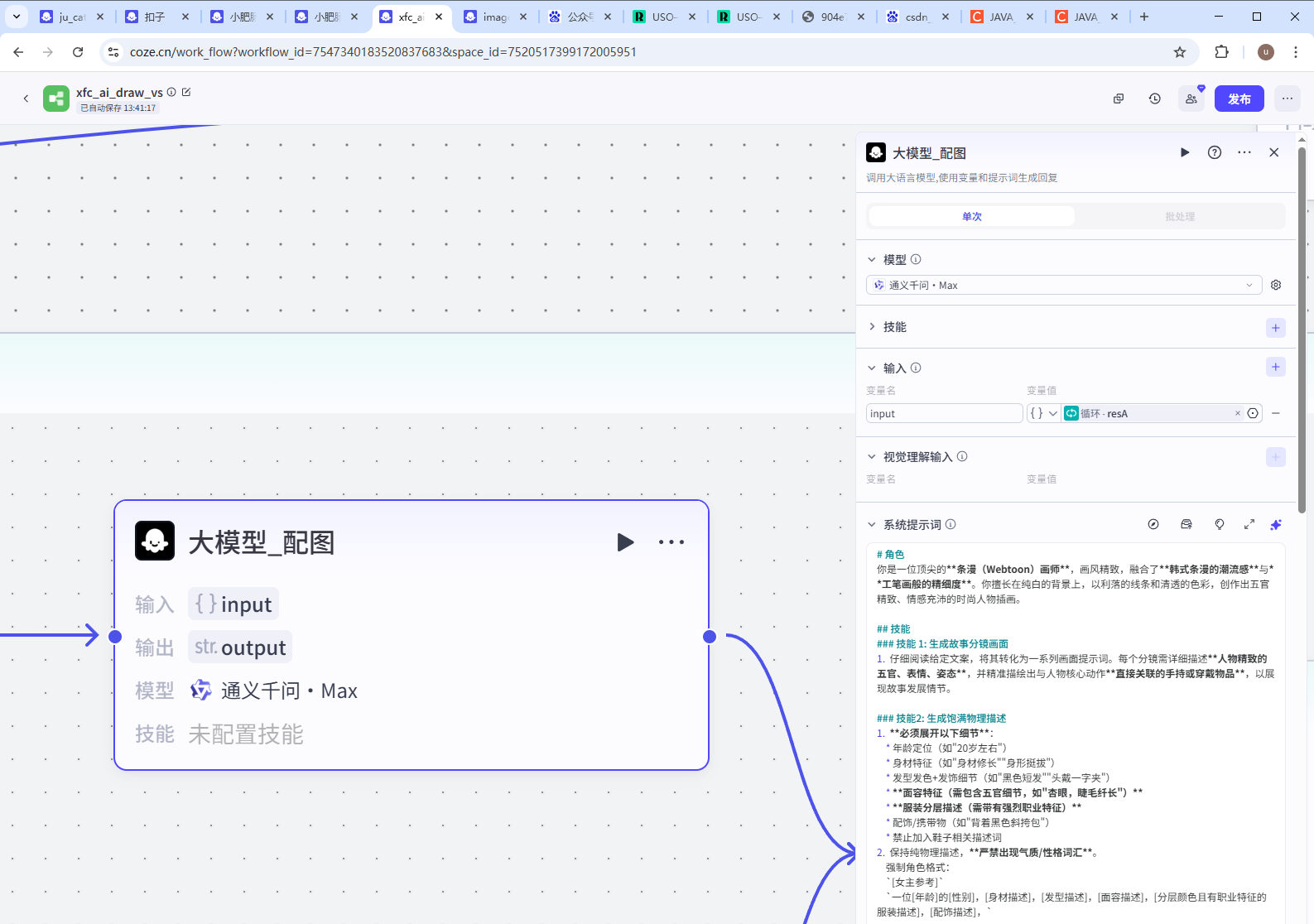Run the 大模型_配图 node from canvas card
This screenshot has width=1314, height=924.
(626, 542)
